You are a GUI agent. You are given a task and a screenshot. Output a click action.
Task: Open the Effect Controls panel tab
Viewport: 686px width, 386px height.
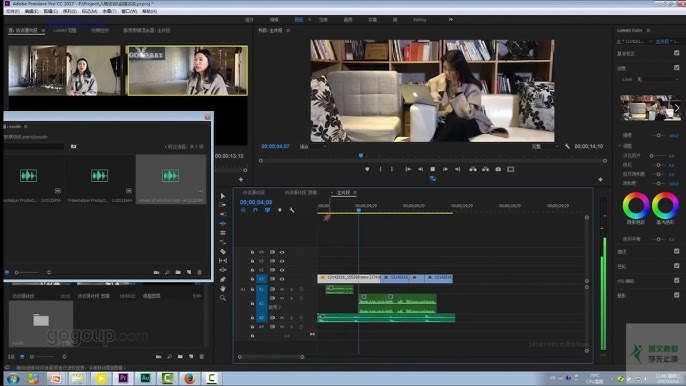point(100,31)
